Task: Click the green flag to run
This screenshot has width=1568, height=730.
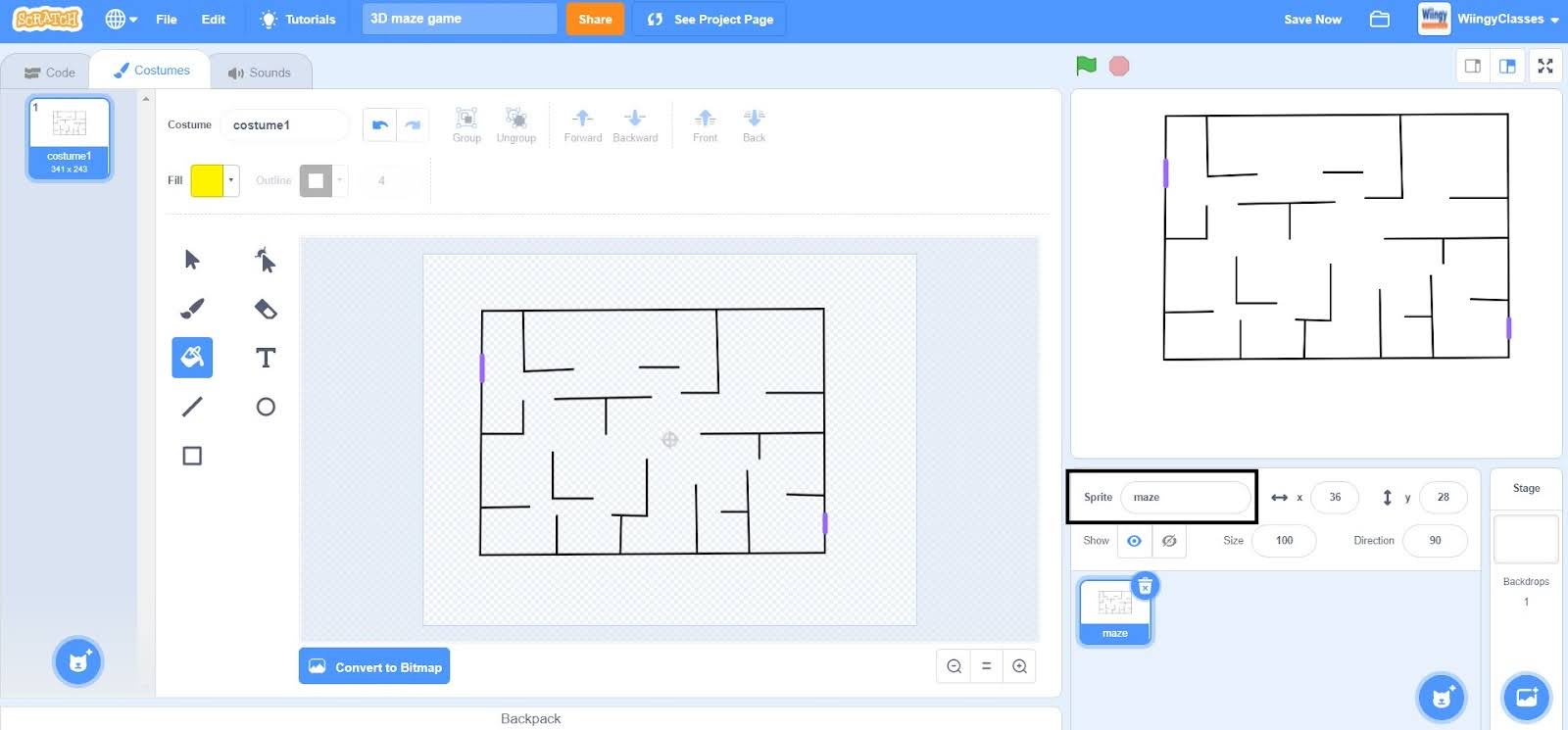Action: click(x=1086, y=66)
